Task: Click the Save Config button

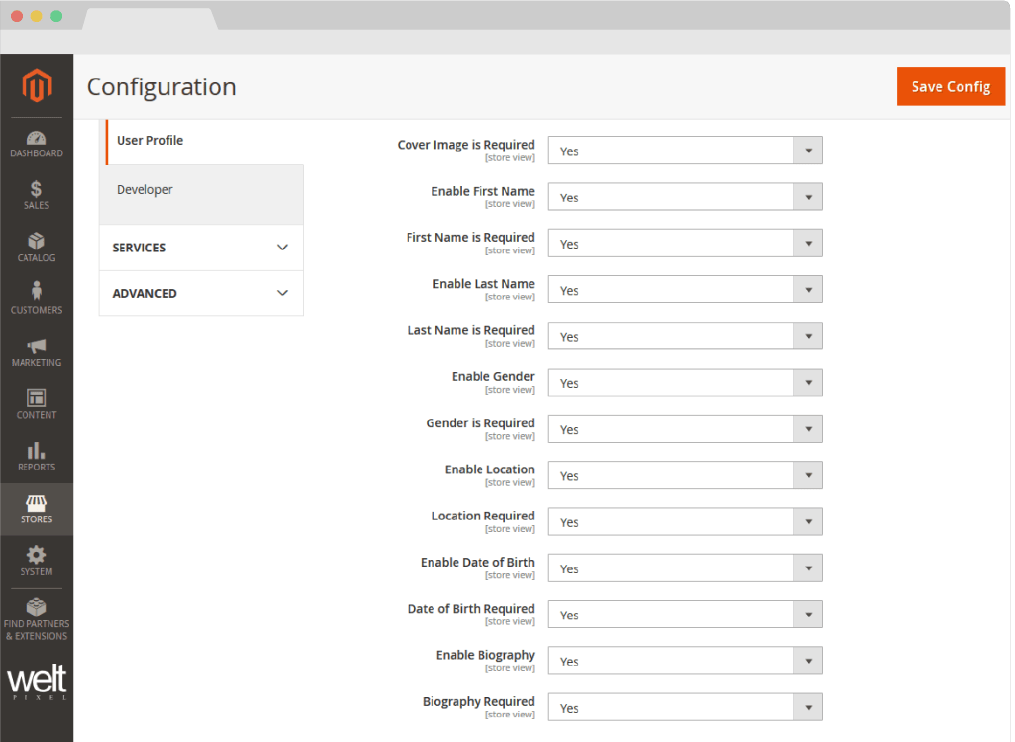Action: (x=950, y=87)
